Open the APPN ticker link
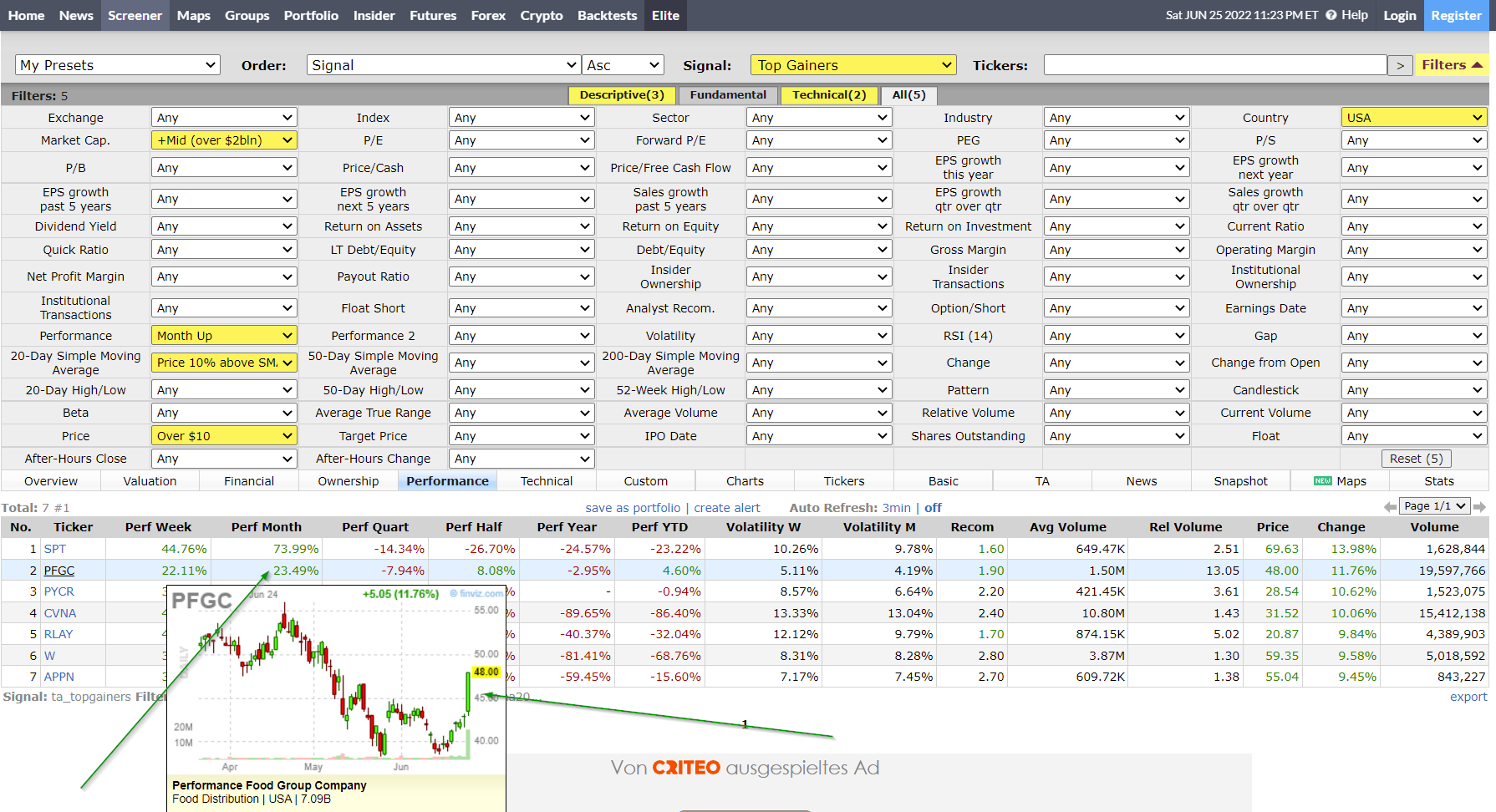The width and height of the screenshot is (1496, 812). pyautogui.click(x=59, y=677)
